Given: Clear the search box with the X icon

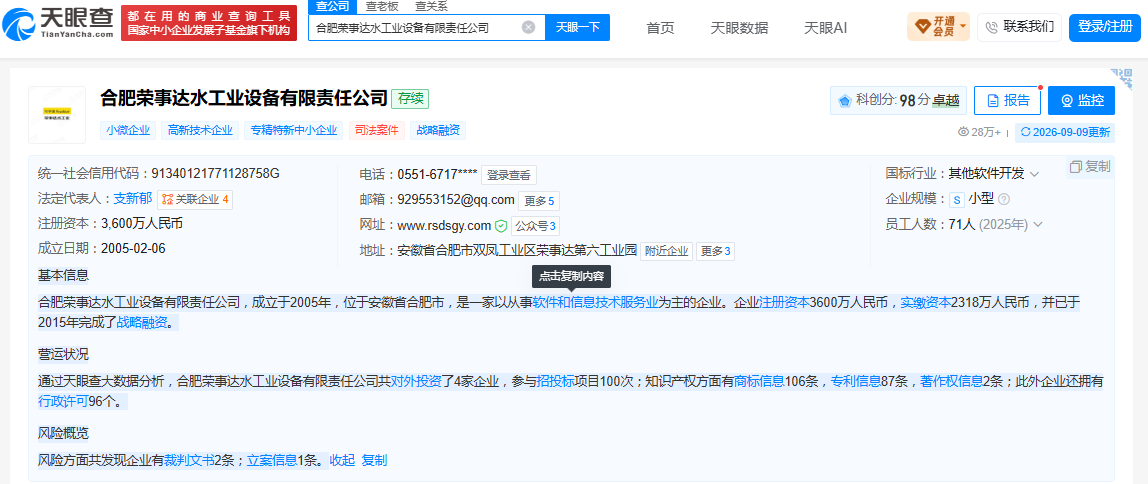Looking at the screenshot, I should [529, 28].
